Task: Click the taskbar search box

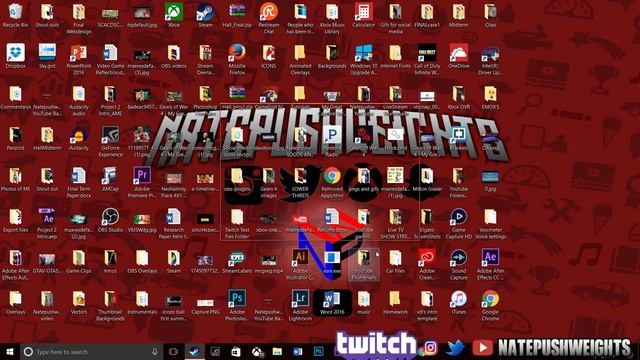Action: (x=91, y=351)
